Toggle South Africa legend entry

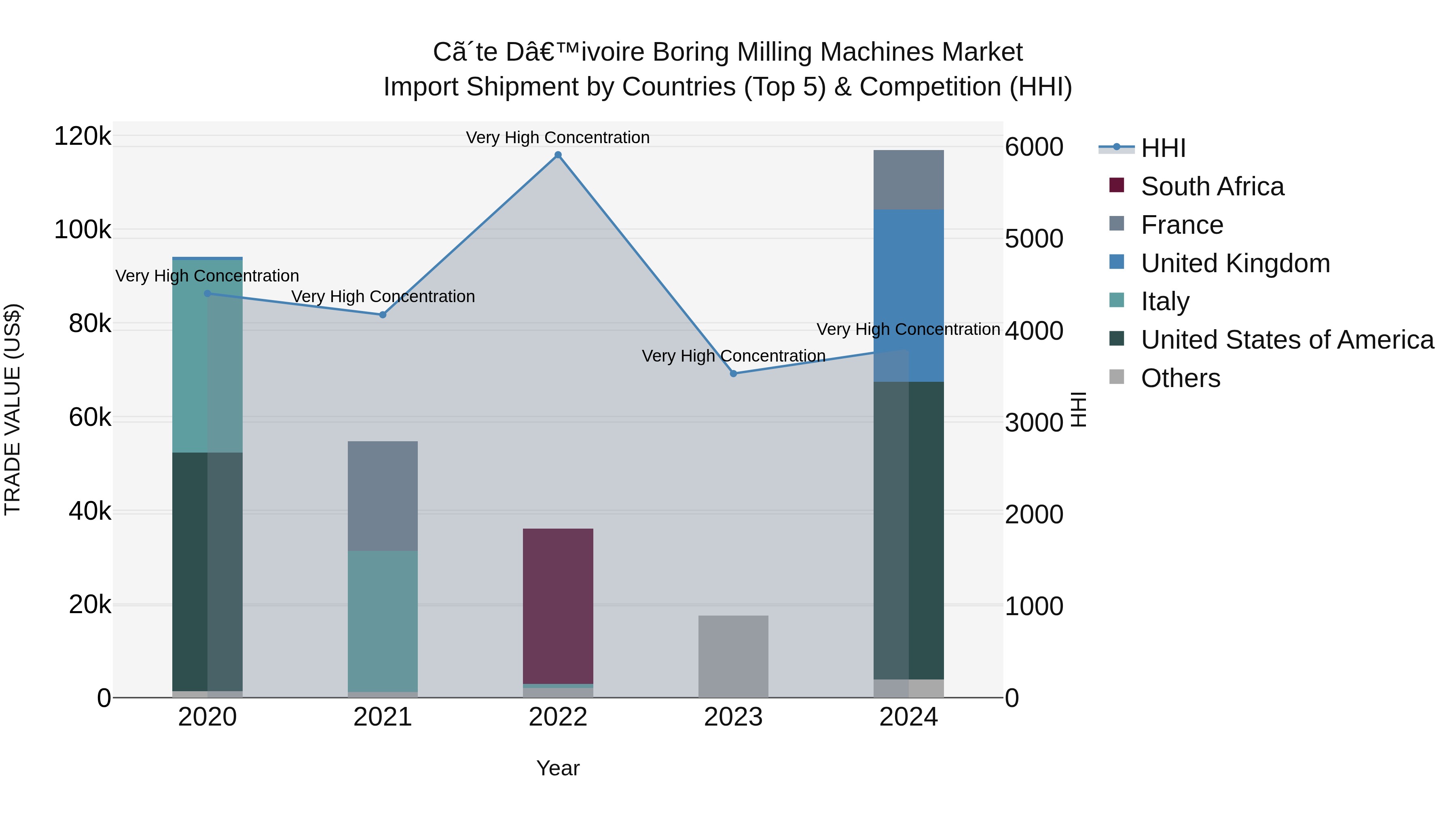click(x=1197, y=186)
